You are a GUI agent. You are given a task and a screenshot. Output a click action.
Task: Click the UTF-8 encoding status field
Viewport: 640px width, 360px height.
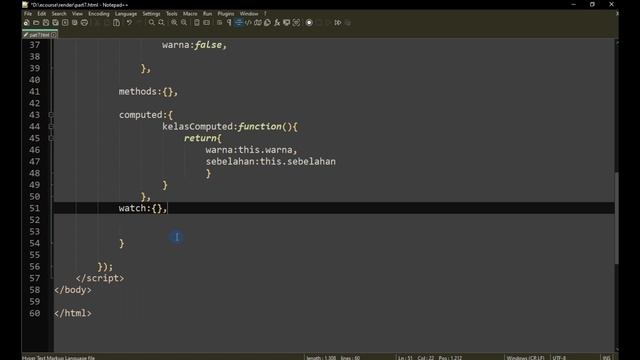[559, 358]
